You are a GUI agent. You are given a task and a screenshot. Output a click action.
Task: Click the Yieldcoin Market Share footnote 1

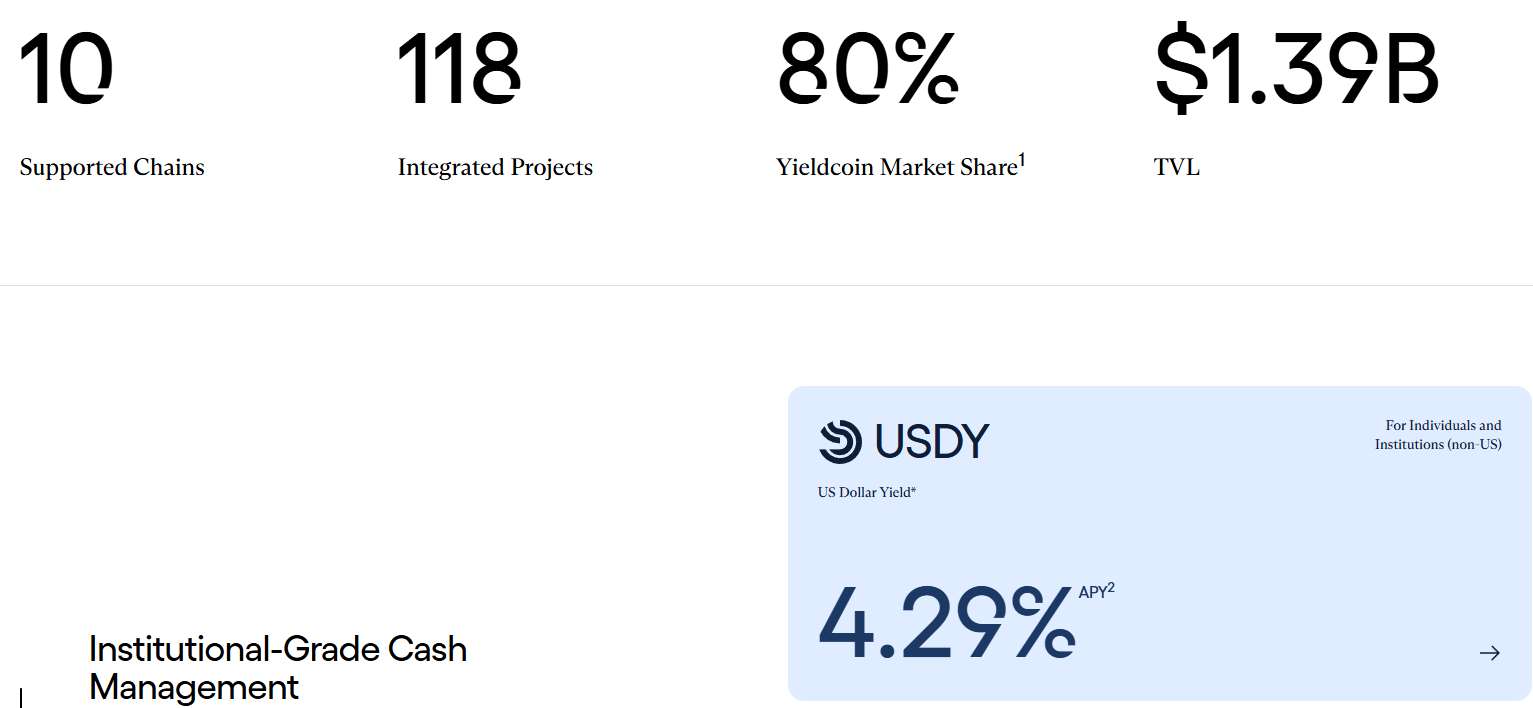[x=1022, y=160]
